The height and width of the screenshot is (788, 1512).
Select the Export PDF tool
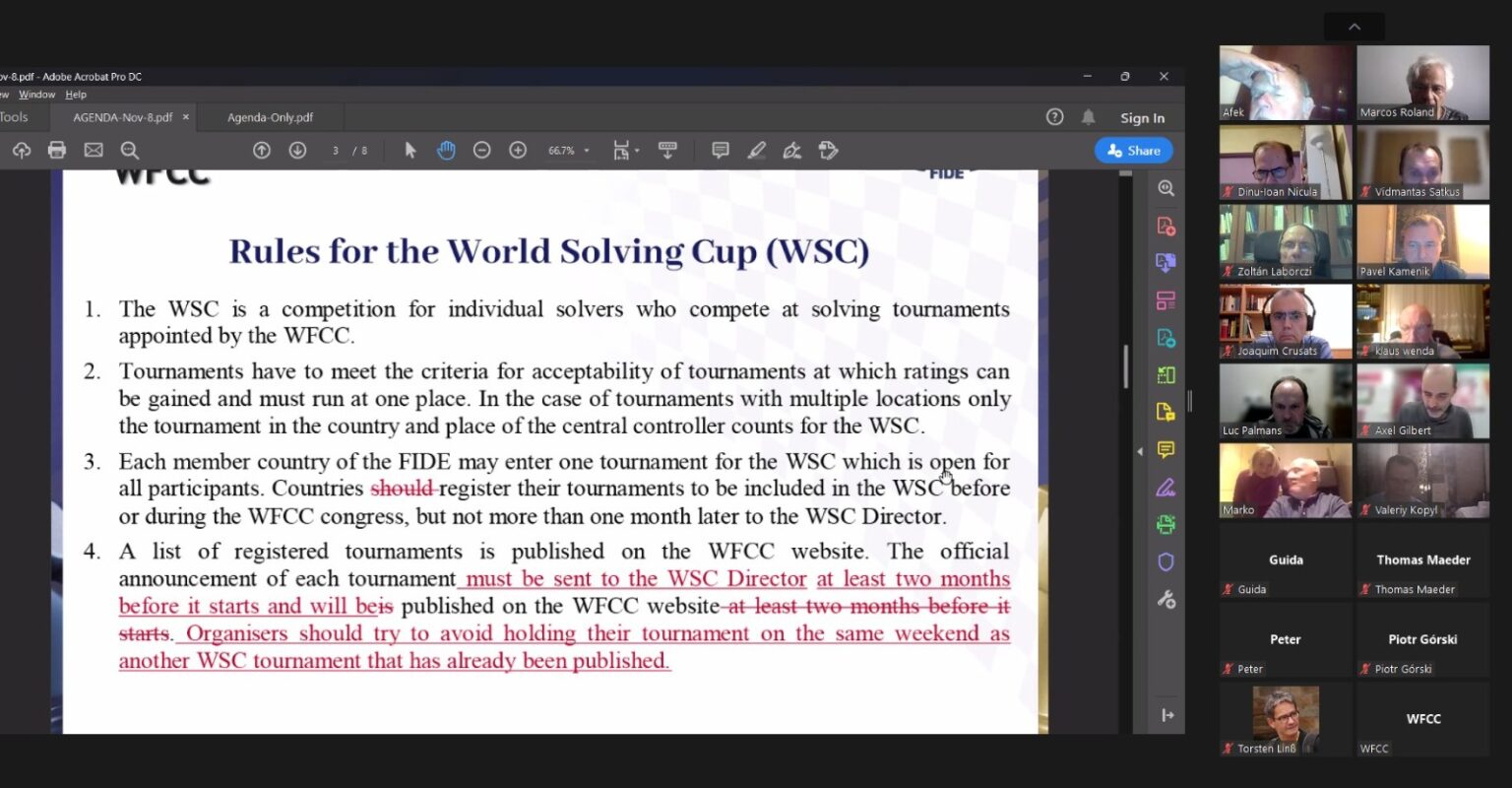(x=1165, y=263)
